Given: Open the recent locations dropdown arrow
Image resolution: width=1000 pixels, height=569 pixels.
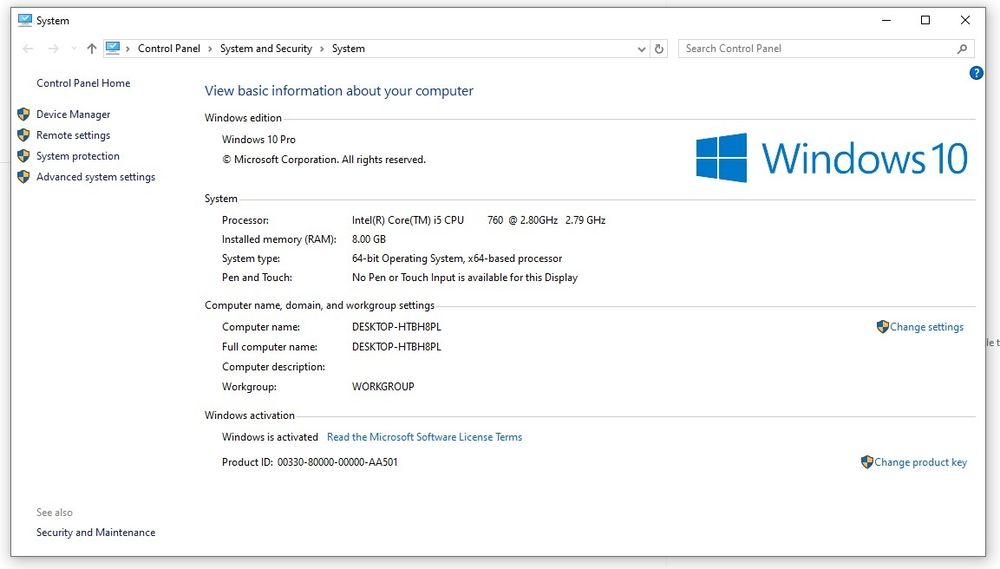Looking at the screenshot, I should coord(73,48).
